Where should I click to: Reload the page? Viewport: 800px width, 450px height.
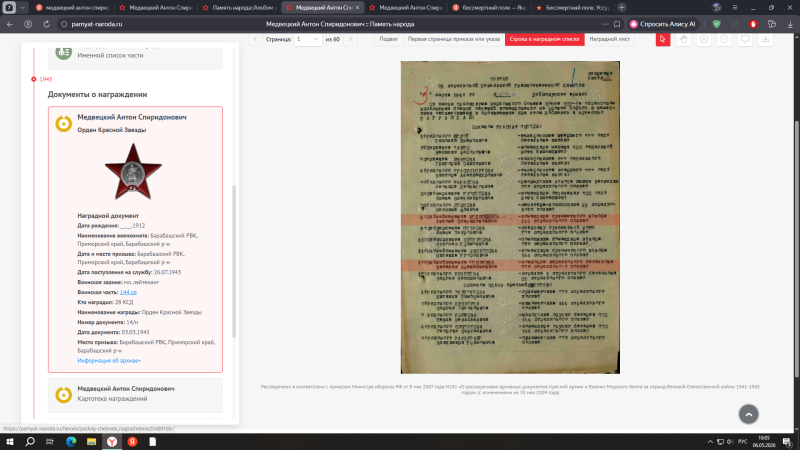click(46, 24)
